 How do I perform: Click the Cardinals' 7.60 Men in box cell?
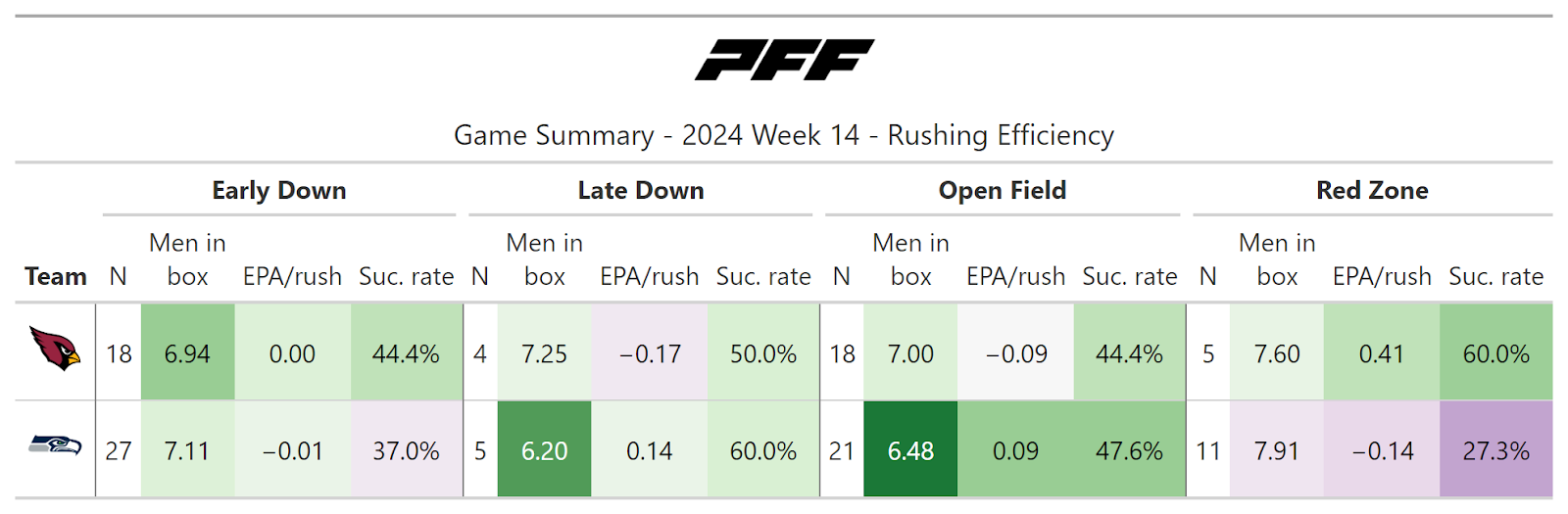[1277, 353]
